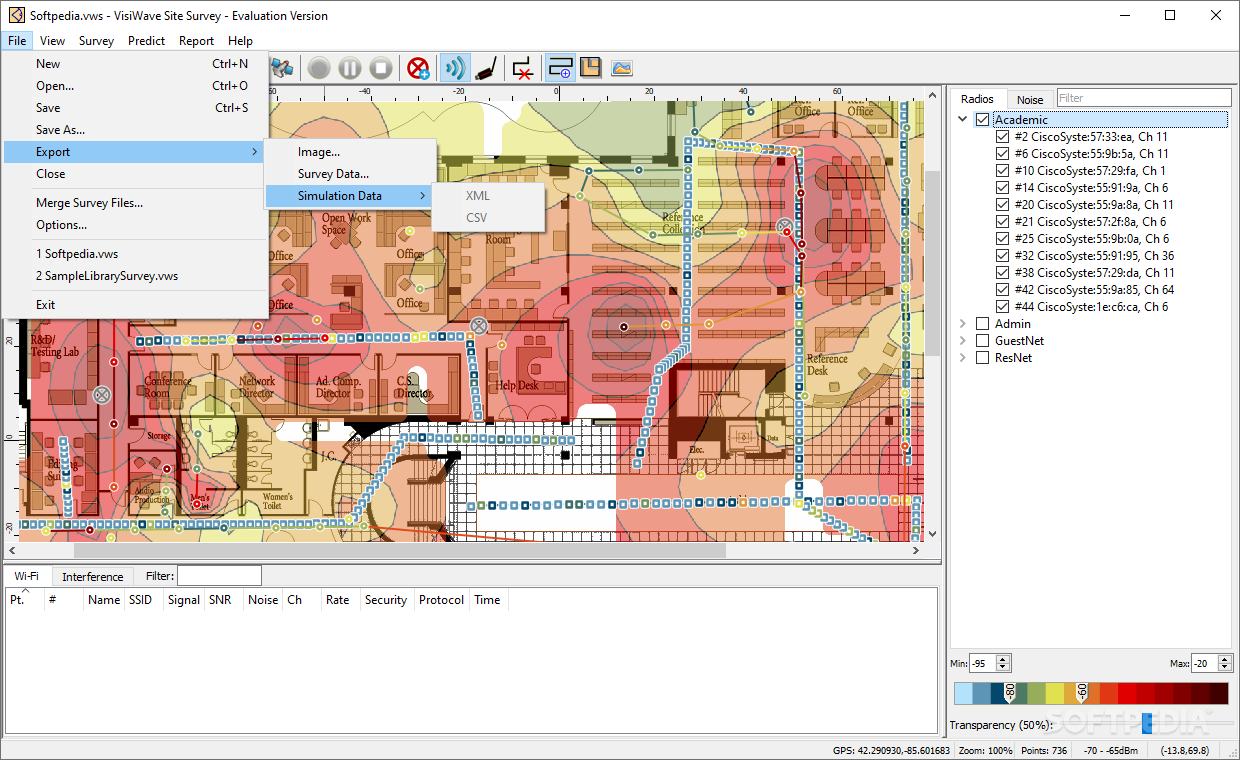The image size is (1240, 760).
Task: Expand the ResNet tree node
Action: (963, 358)
